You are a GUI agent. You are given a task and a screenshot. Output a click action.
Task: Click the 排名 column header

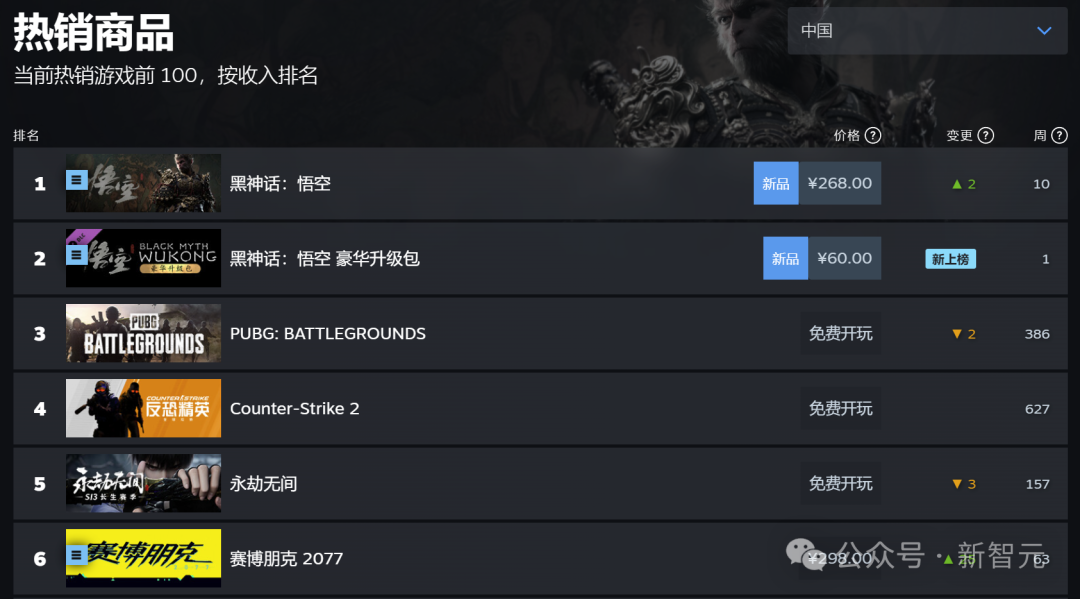[26, 136]
